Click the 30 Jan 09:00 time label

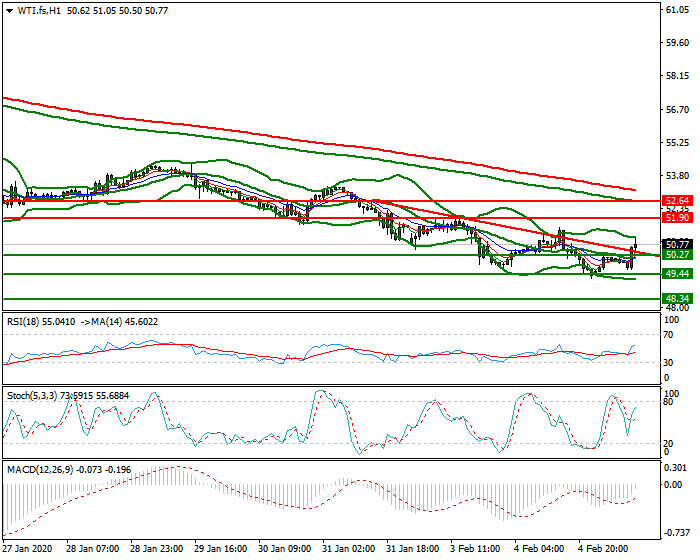click(x=284, y=549)
